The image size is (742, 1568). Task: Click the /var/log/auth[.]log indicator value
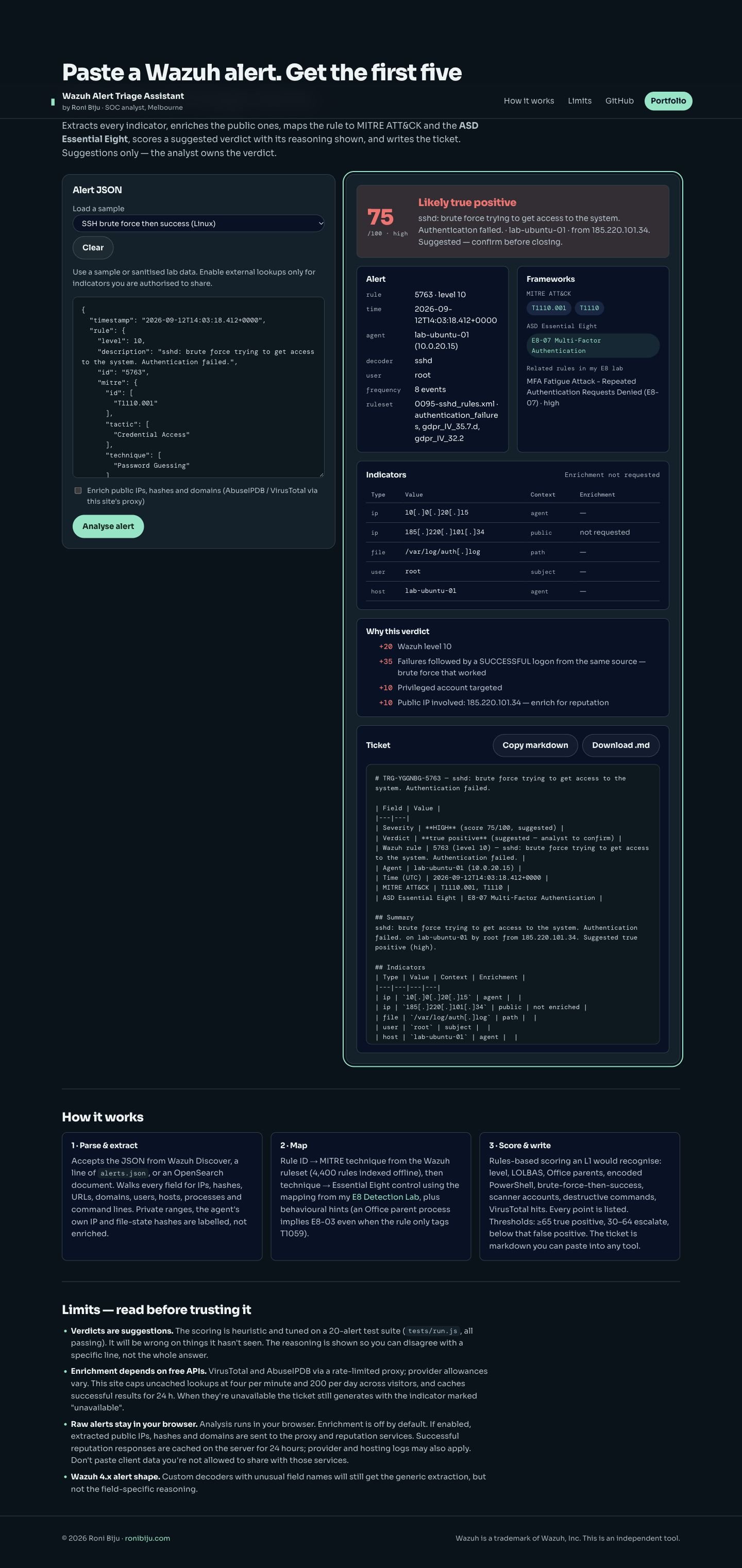[x=443, y=552]
